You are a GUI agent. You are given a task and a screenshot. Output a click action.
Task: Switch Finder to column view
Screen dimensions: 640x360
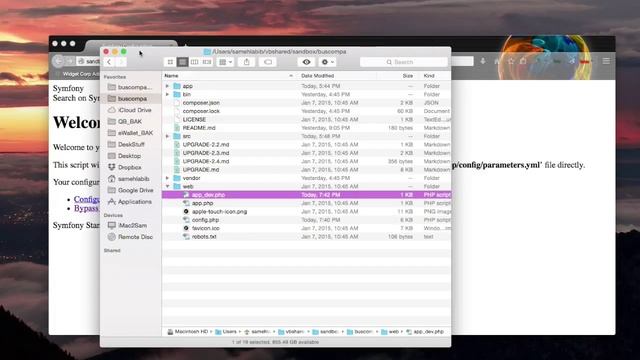pos(195,62)
